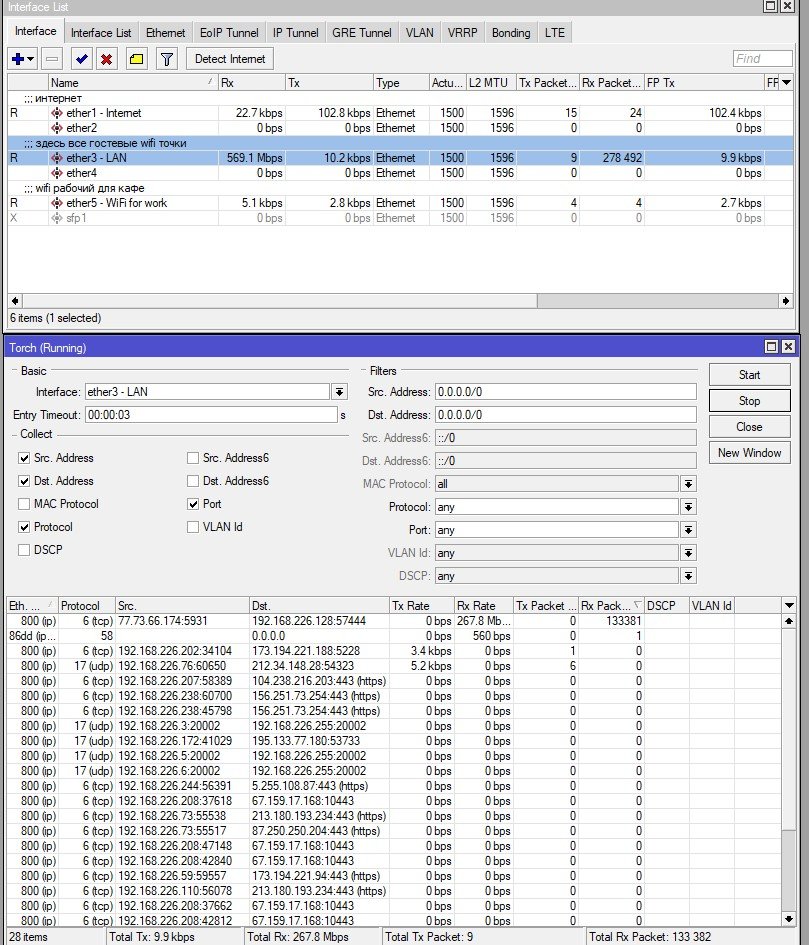
Task: Click the blue plus Add interface icon
Action: [18, 59]
